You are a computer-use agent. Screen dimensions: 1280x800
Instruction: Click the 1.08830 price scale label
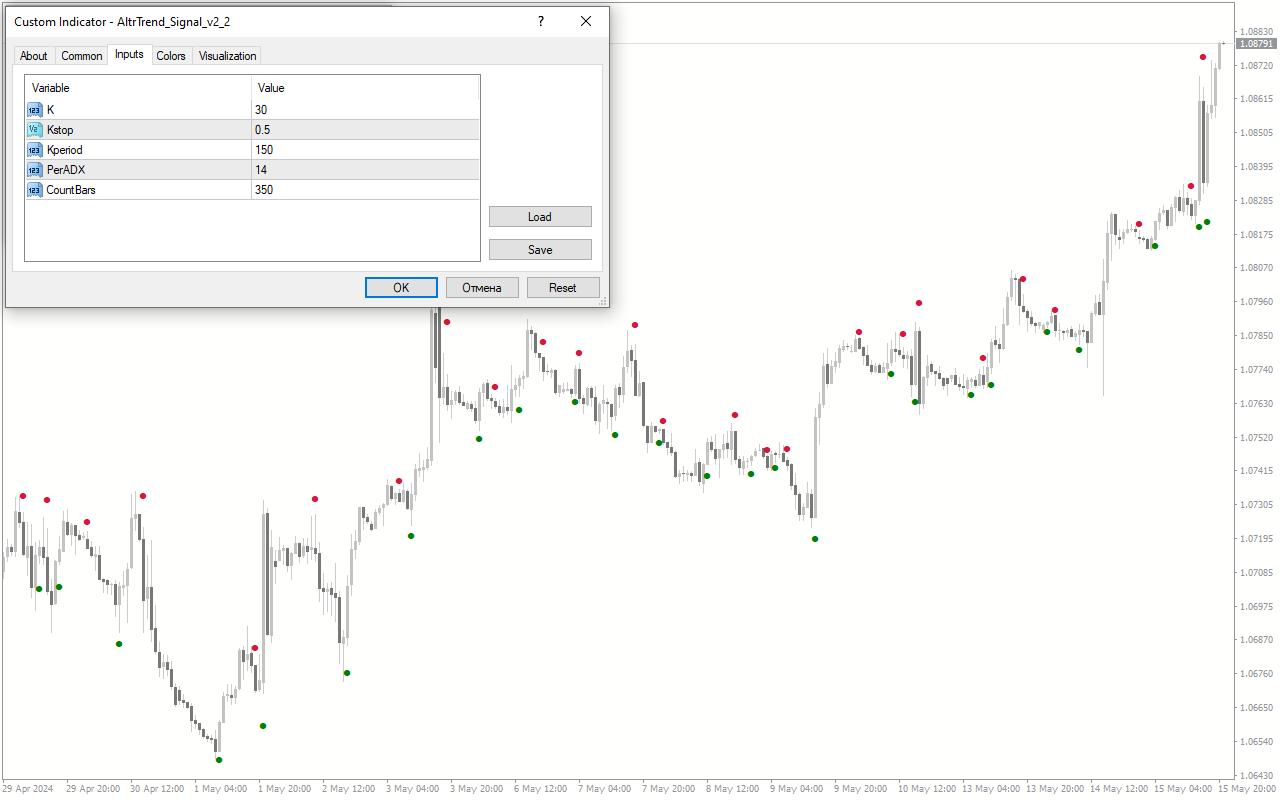click(1256, 32)
